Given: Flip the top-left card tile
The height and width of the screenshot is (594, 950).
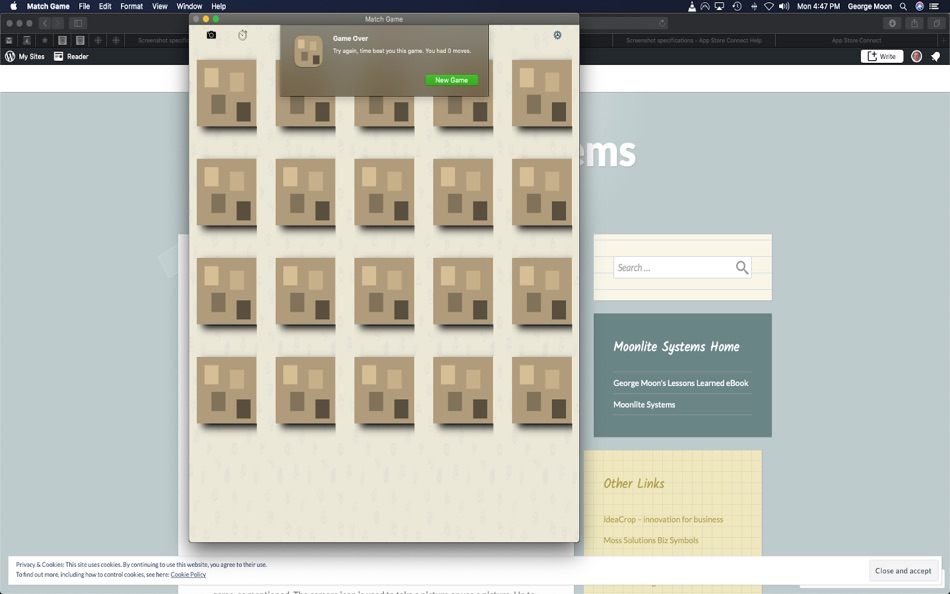Looking at the screenshot, I should tap(226, 93).
